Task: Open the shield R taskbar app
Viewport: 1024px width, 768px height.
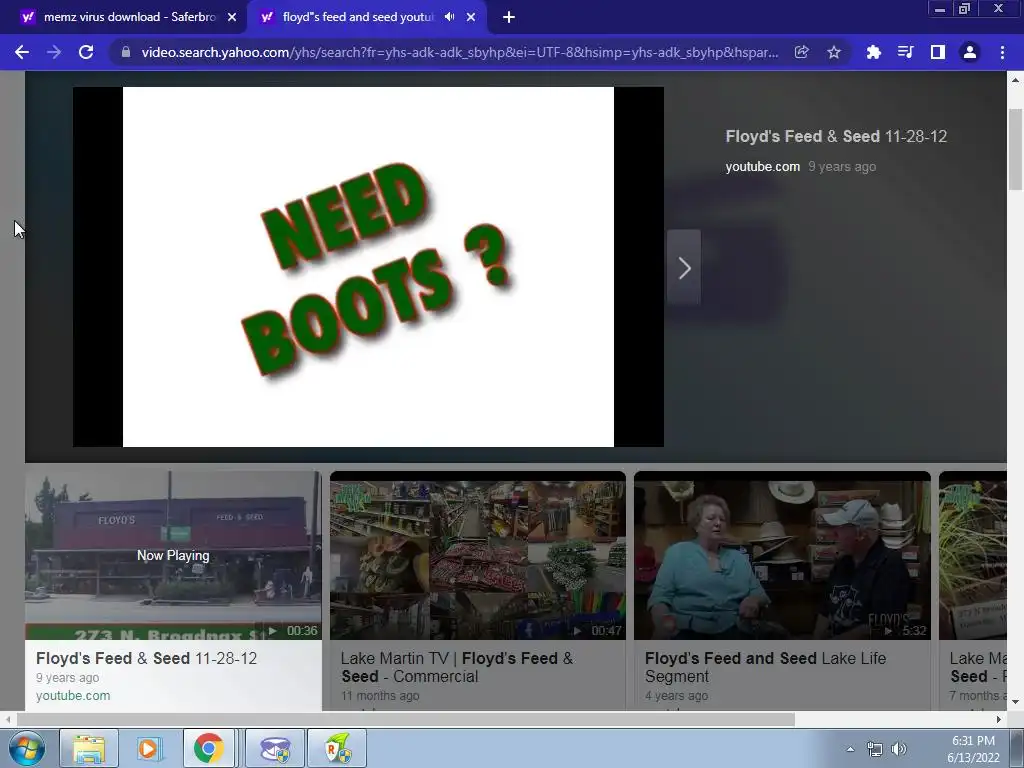Action: [338, 748]
